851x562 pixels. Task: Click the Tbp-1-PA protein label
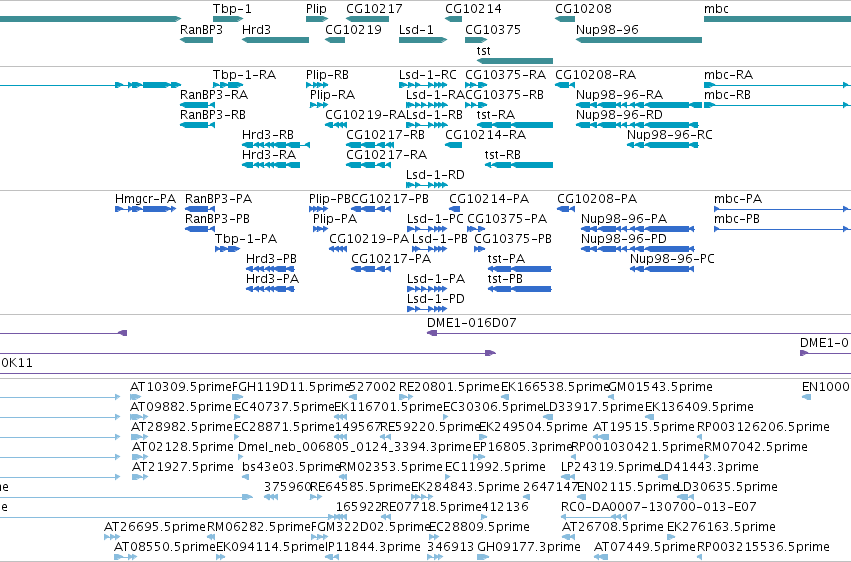click(x=246, y=239)
